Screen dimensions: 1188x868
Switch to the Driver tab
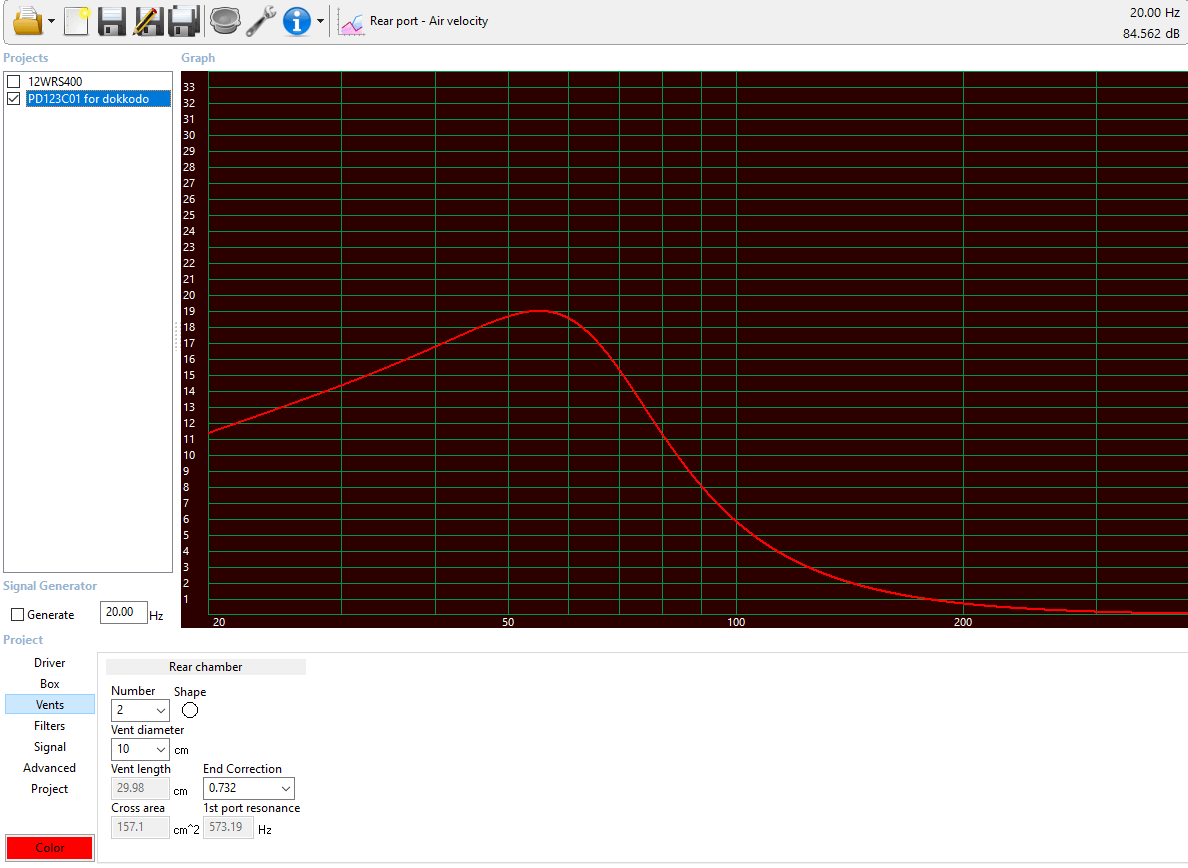50,663
